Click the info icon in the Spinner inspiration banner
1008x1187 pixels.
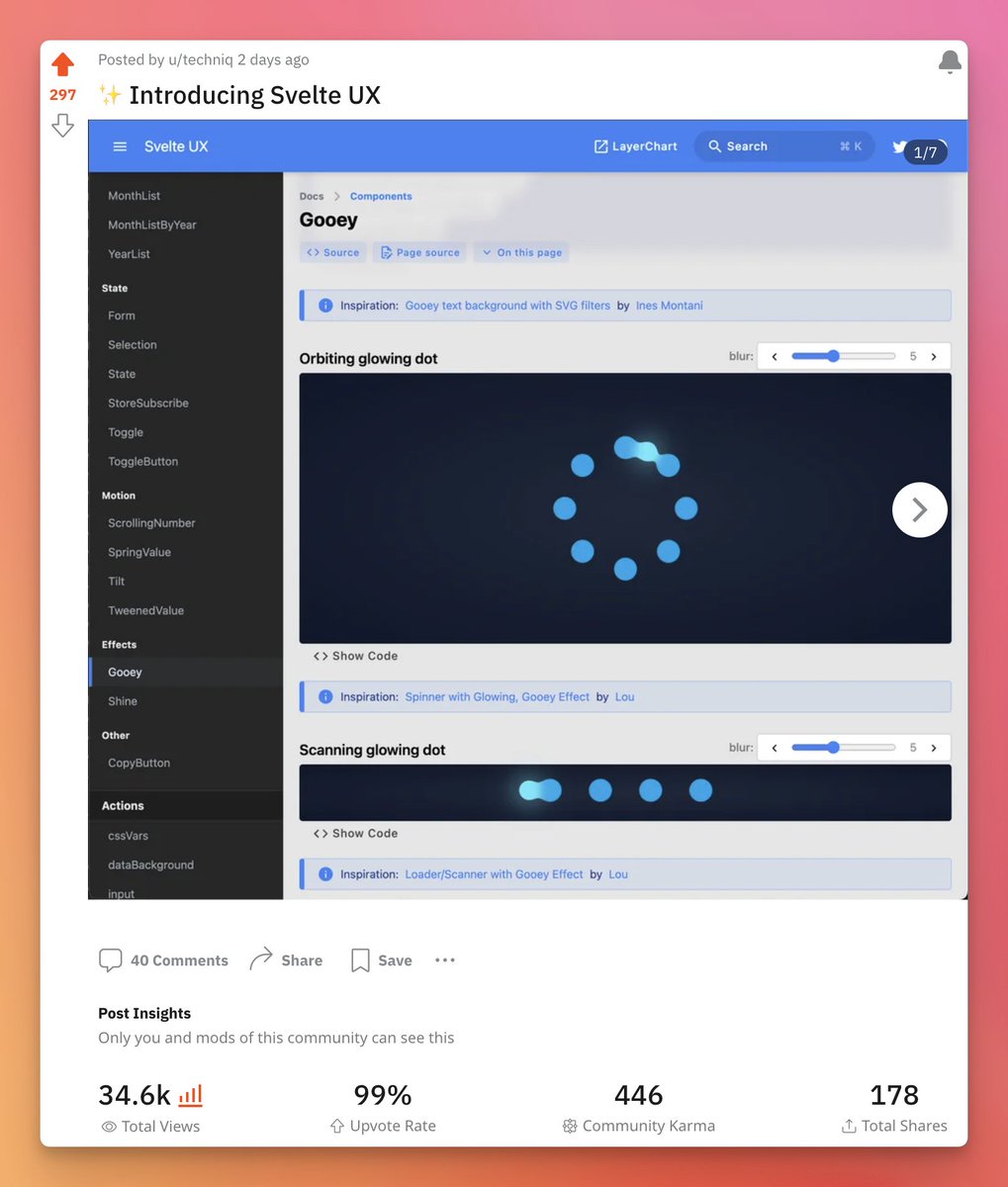325,697
